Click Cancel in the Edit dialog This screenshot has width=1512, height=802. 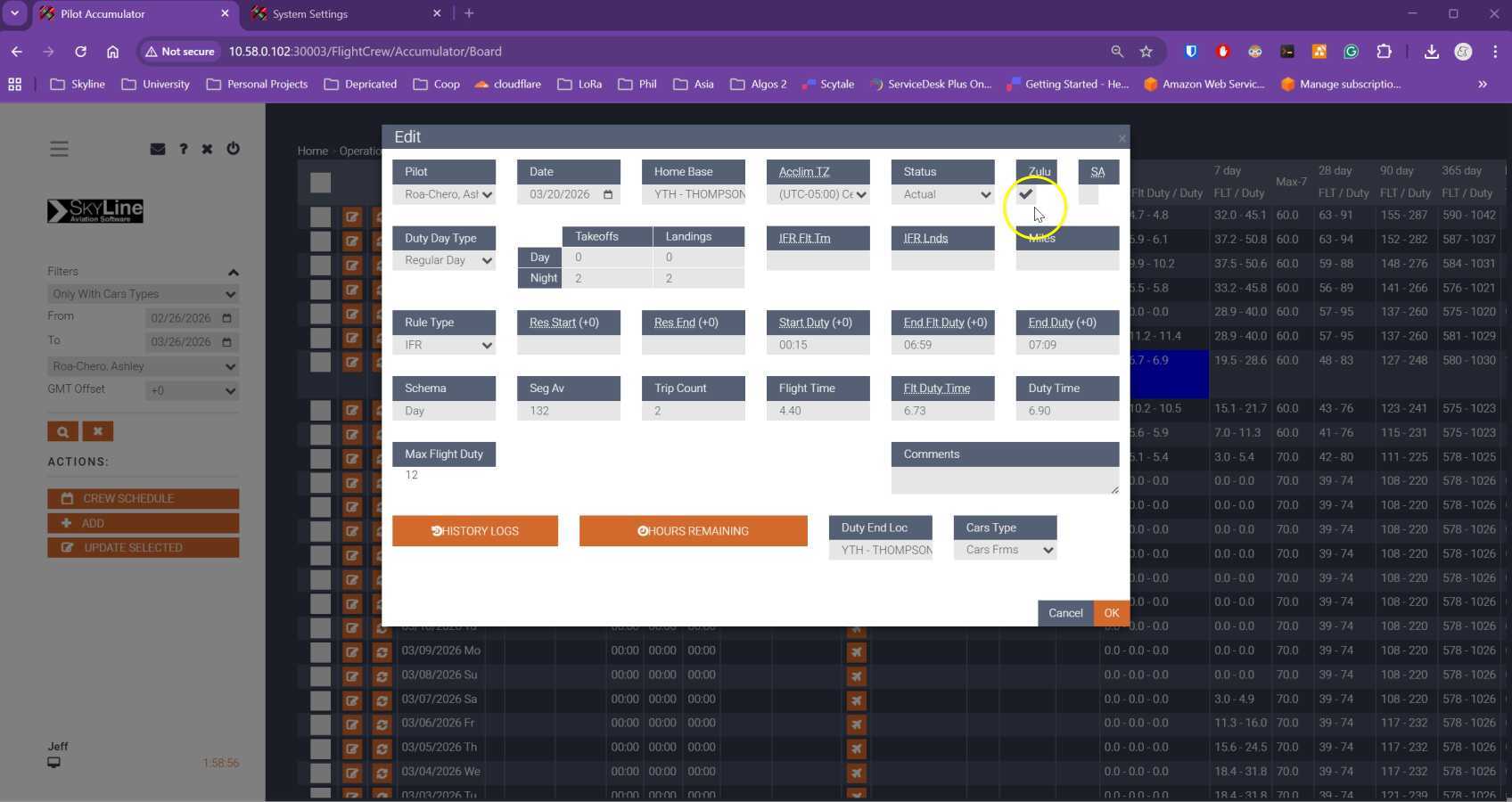point(1065,613)
